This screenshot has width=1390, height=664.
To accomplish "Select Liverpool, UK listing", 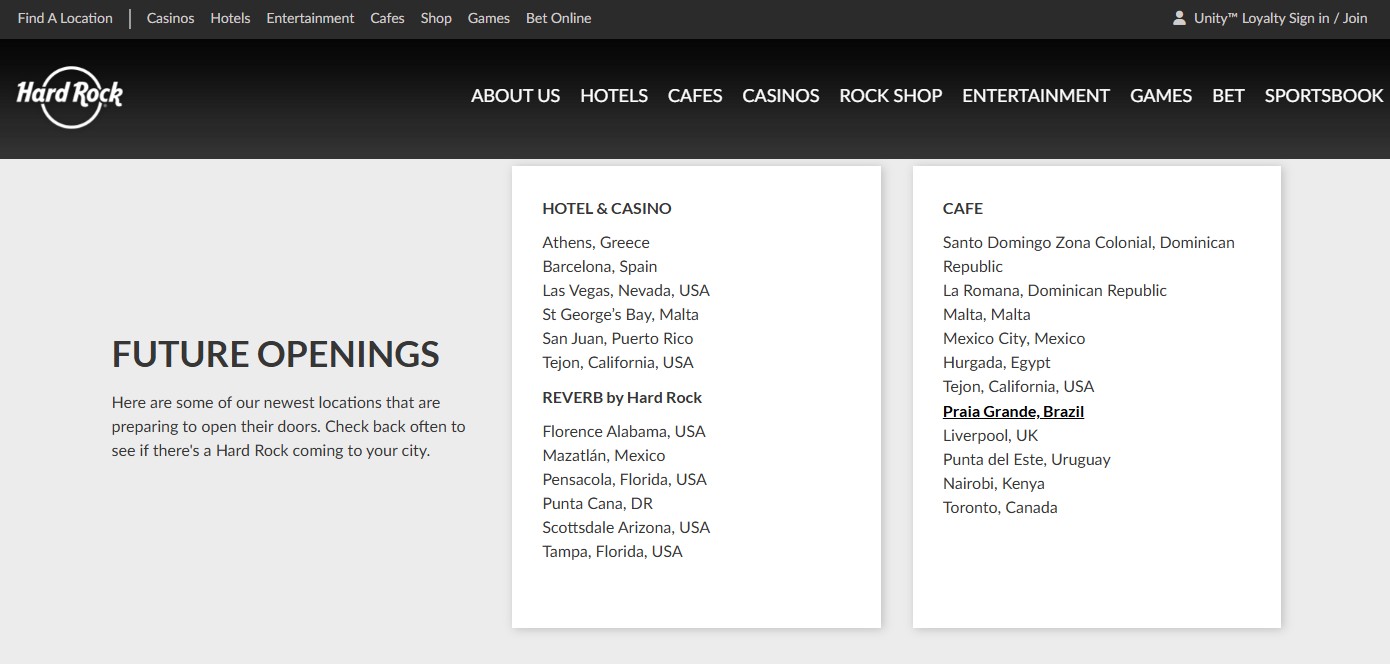I will coord(991,435).
